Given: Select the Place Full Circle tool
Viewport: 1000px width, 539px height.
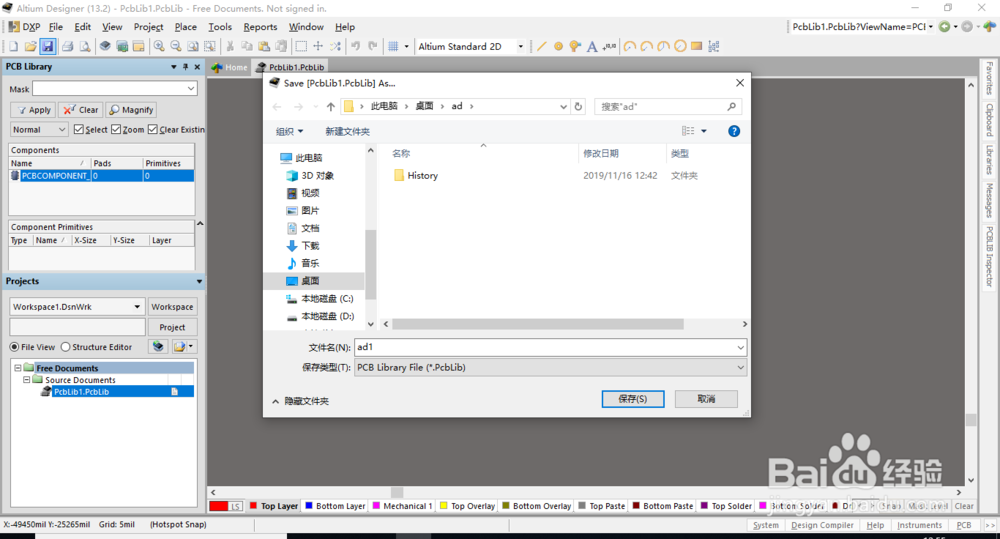Looking at the screenshot, I should (x=680, y=47).
